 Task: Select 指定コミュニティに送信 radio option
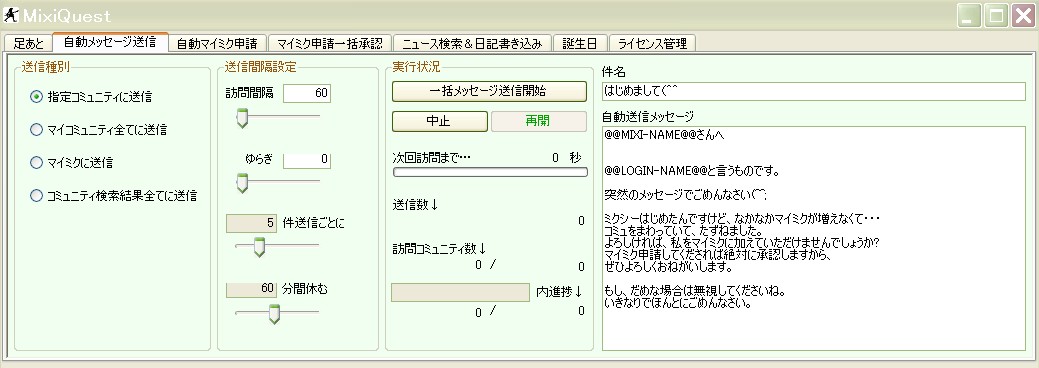click(91, 97)
